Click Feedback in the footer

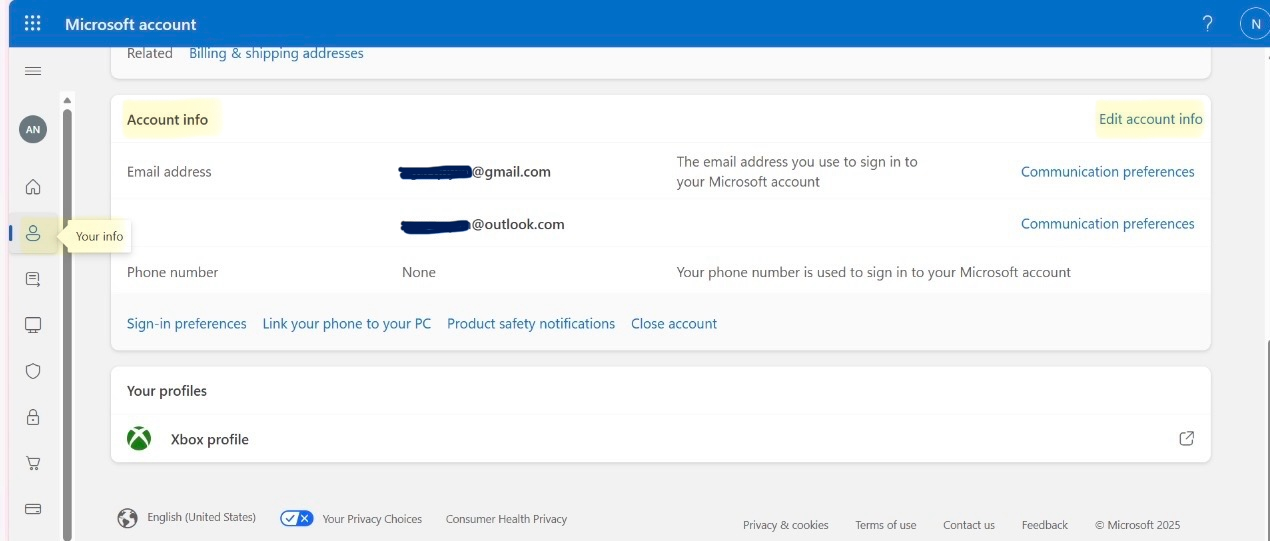click(1045, 525)
